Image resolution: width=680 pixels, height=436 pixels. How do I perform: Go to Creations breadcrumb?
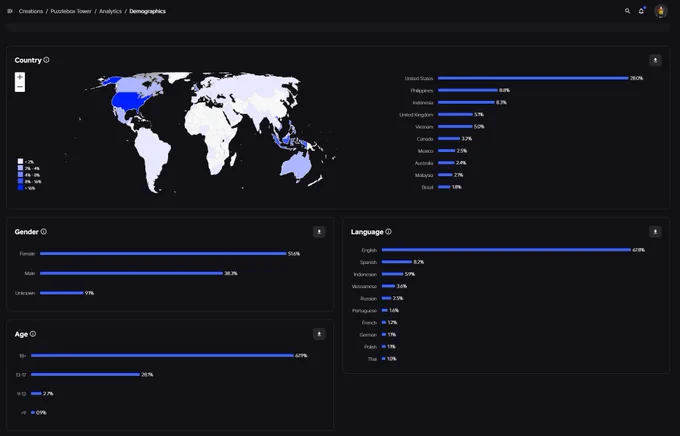click(x=31, y=11)
